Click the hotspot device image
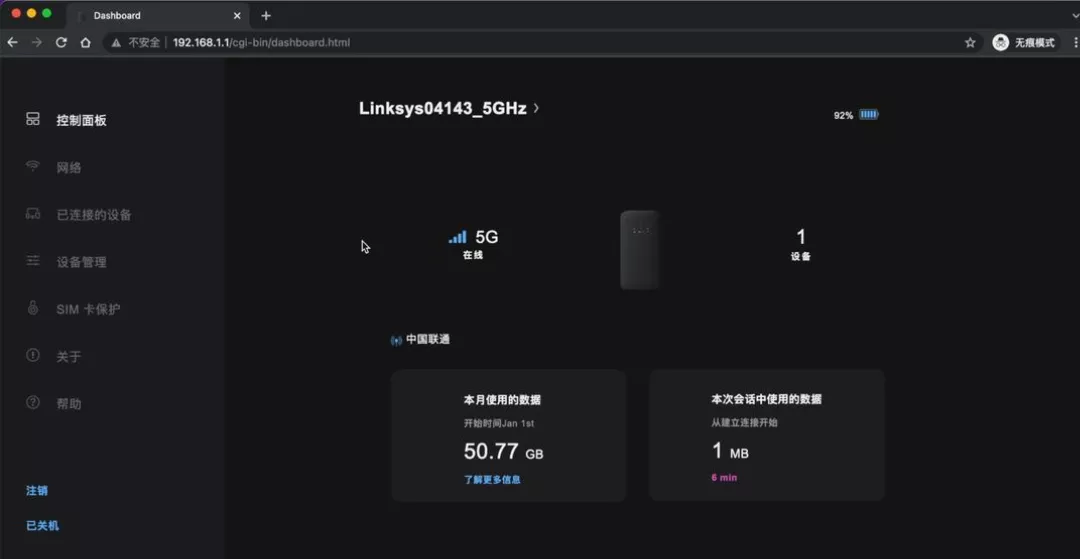 coord(639,250)
